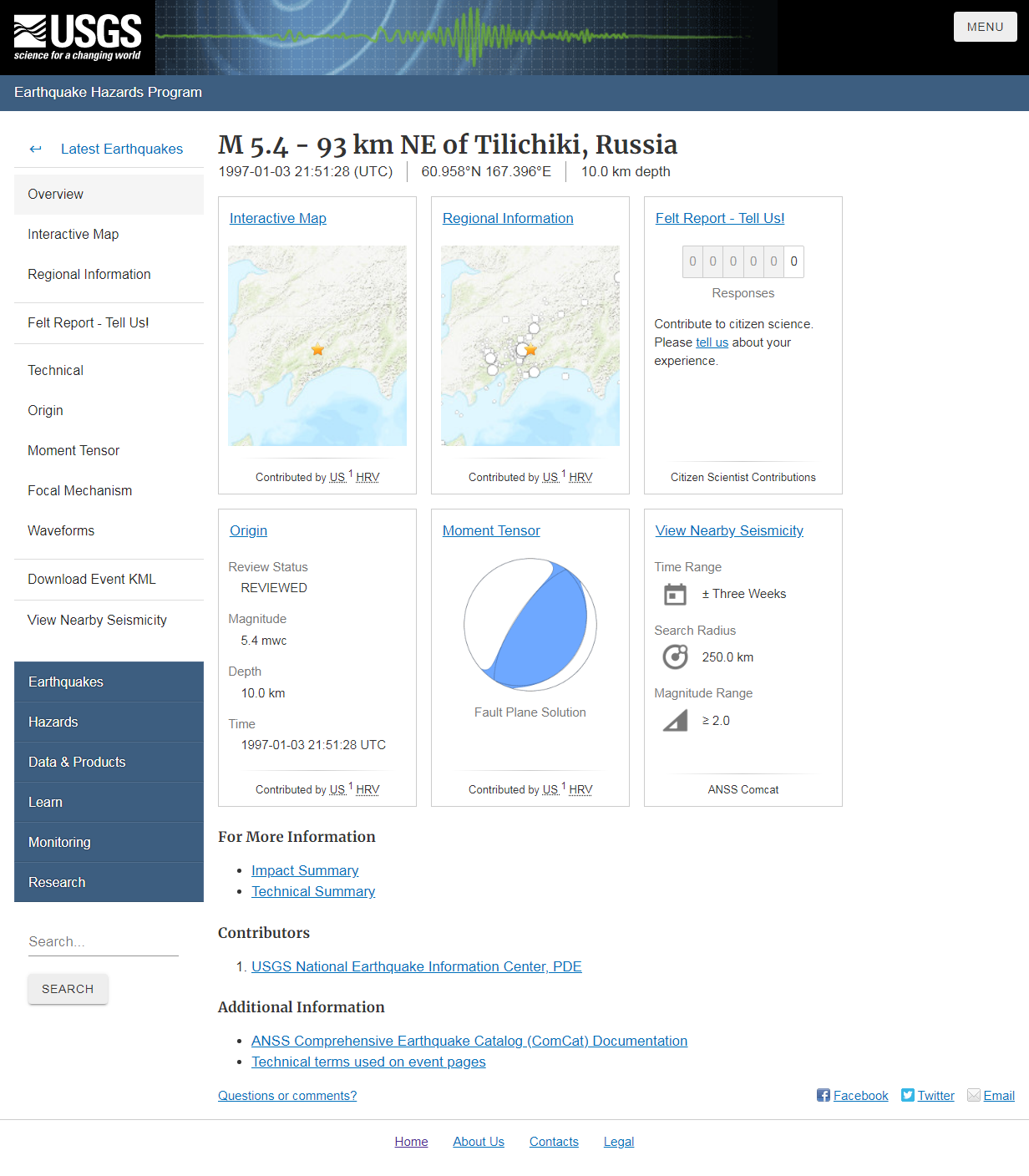Open Regional Information card title link
The image size is (1029, 1176).
pyautogui.click(x=508, y=218)
